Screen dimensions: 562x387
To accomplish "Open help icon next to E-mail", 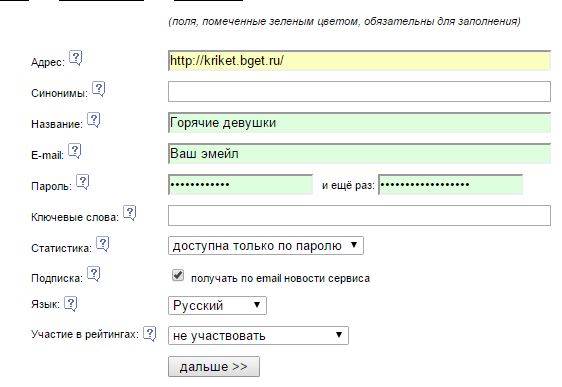I will [x=75, y=151].
